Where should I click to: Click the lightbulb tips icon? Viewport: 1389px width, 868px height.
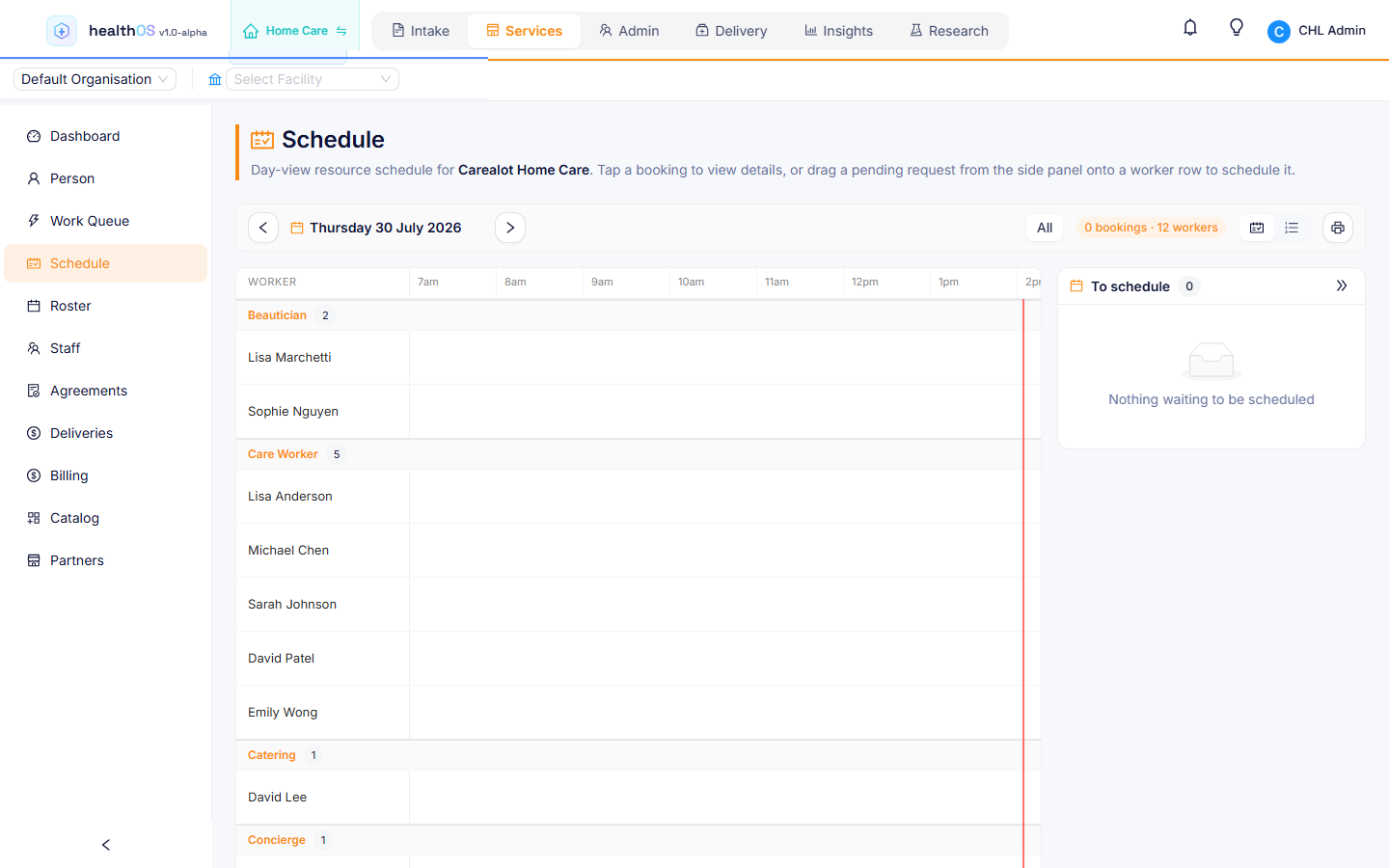[1237, 28]
